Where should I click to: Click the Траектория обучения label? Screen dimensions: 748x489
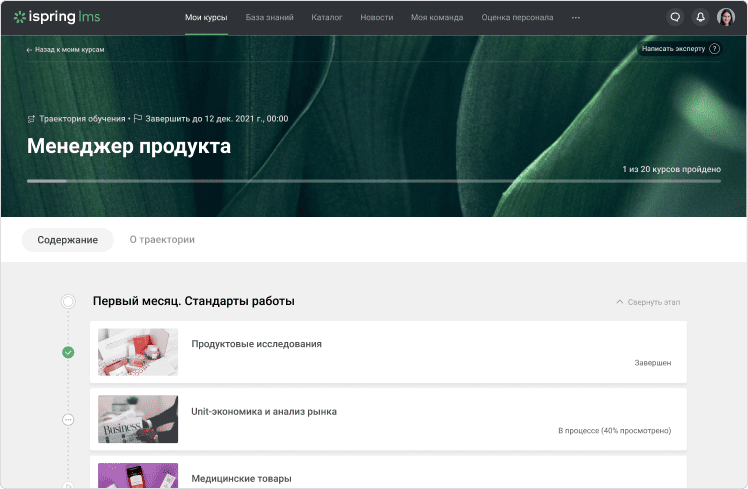click(82, 119)
